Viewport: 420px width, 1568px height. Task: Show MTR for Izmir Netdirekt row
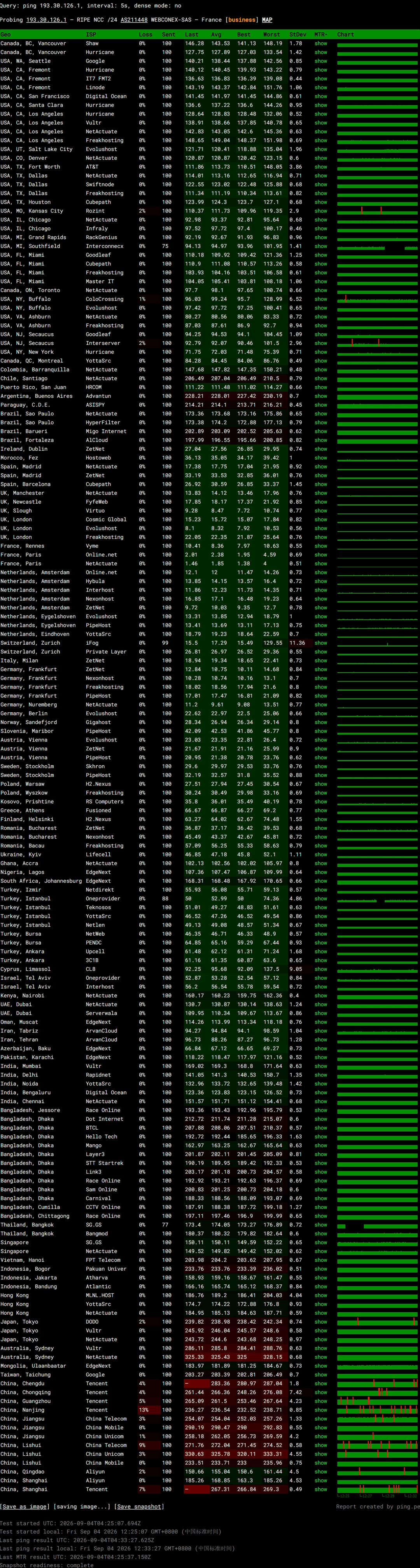(320, 890)
